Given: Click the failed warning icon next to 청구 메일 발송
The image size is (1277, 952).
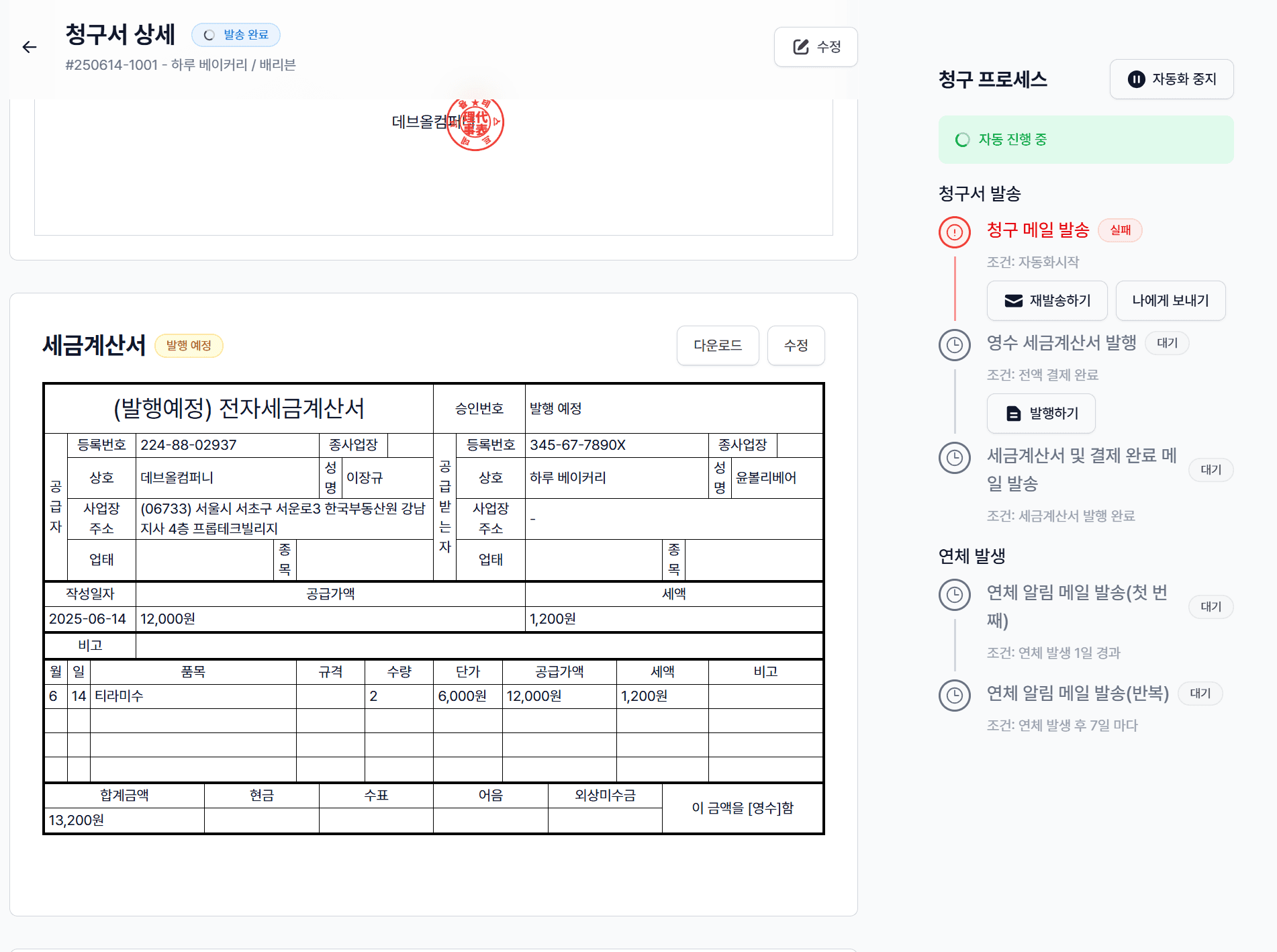Looking at the screenshot, I should pyautogui.click(x=954, y=232).
